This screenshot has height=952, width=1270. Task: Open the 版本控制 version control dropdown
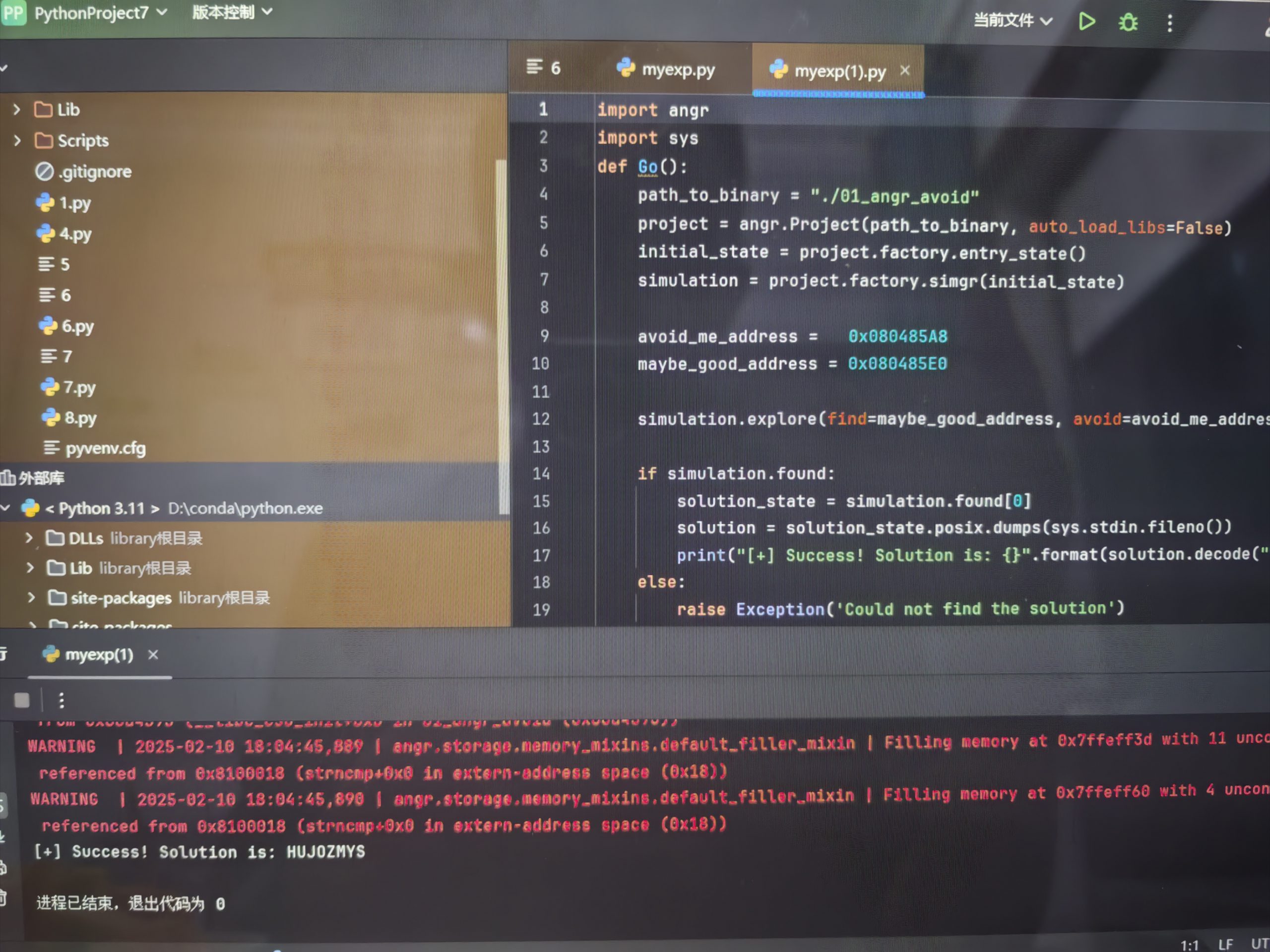(232, 11)
